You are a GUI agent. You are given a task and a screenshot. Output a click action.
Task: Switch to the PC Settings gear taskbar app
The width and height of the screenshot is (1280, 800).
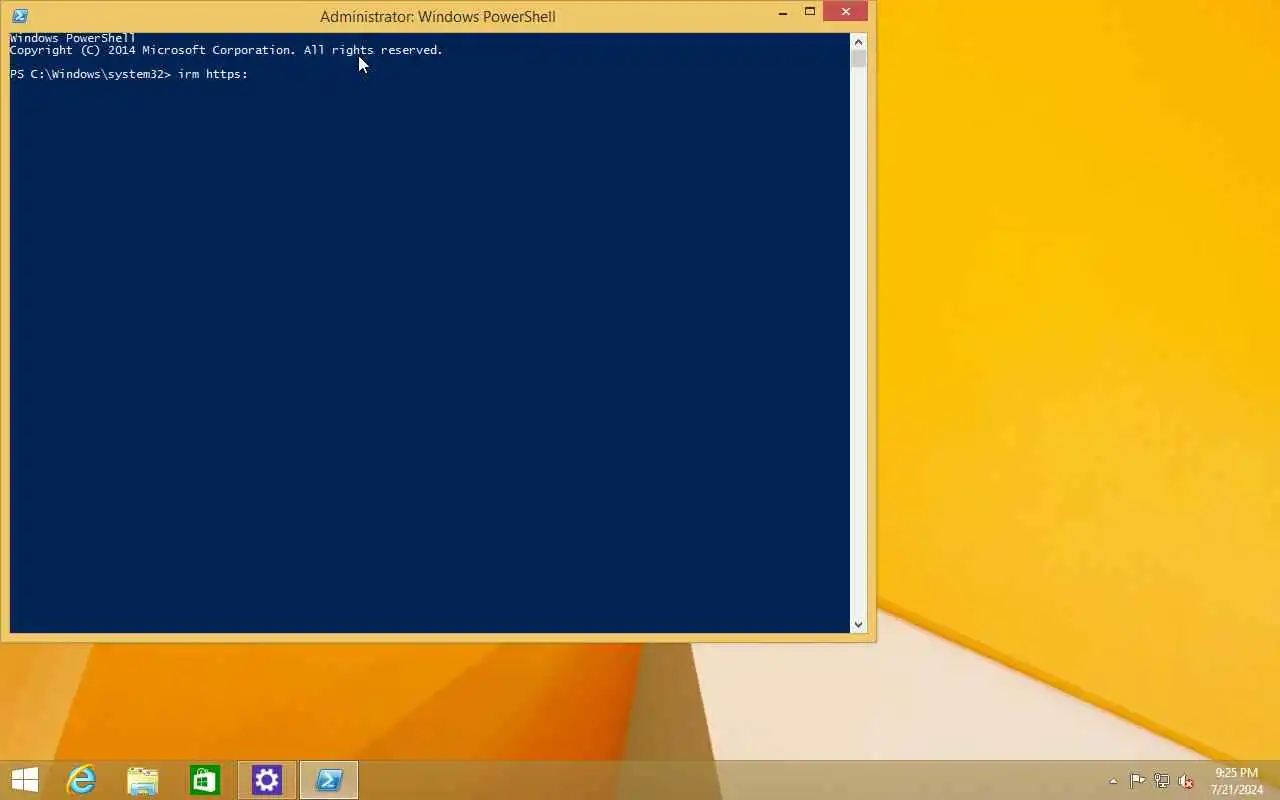tap(267, 780)
